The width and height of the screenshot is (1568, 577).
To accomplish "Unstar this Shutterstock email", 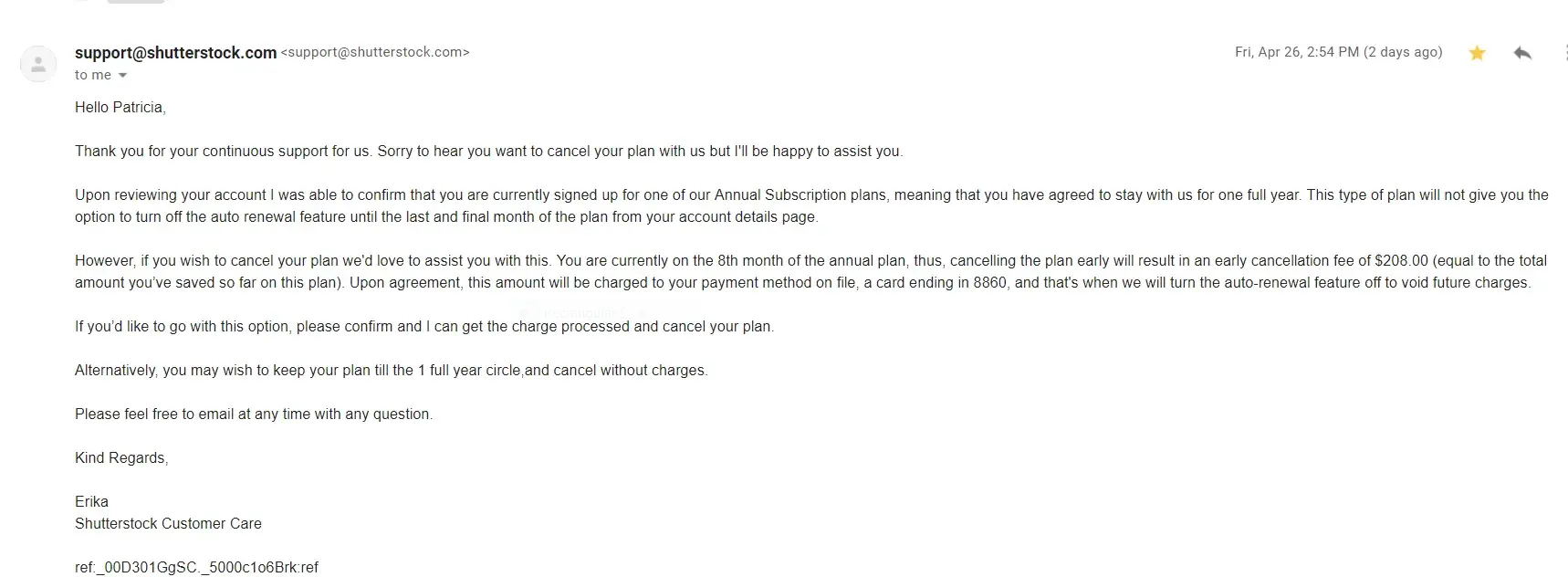I will [x=1477, y=53].
